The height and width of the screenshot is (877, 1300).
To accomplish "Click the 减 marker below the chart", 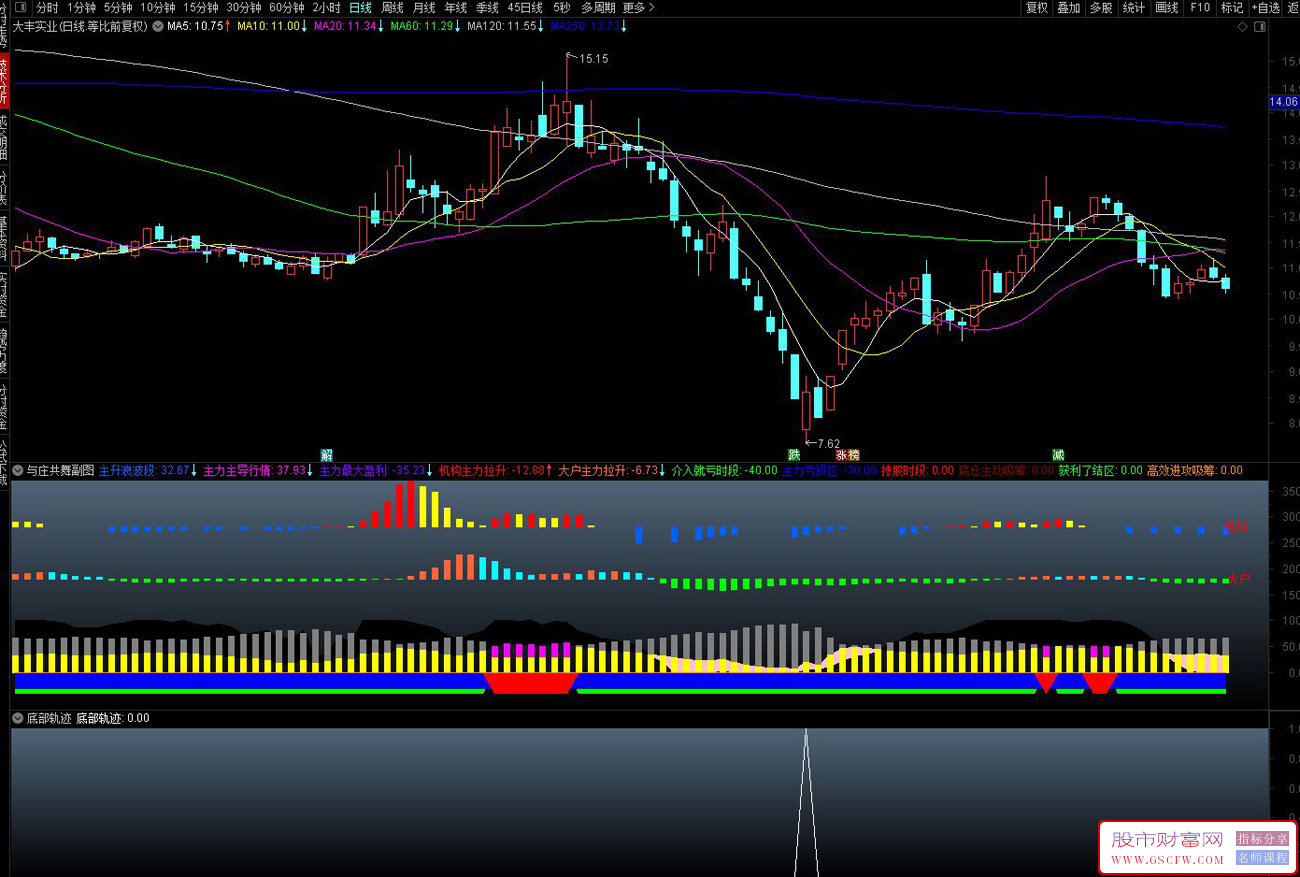I will point(1058,455).
